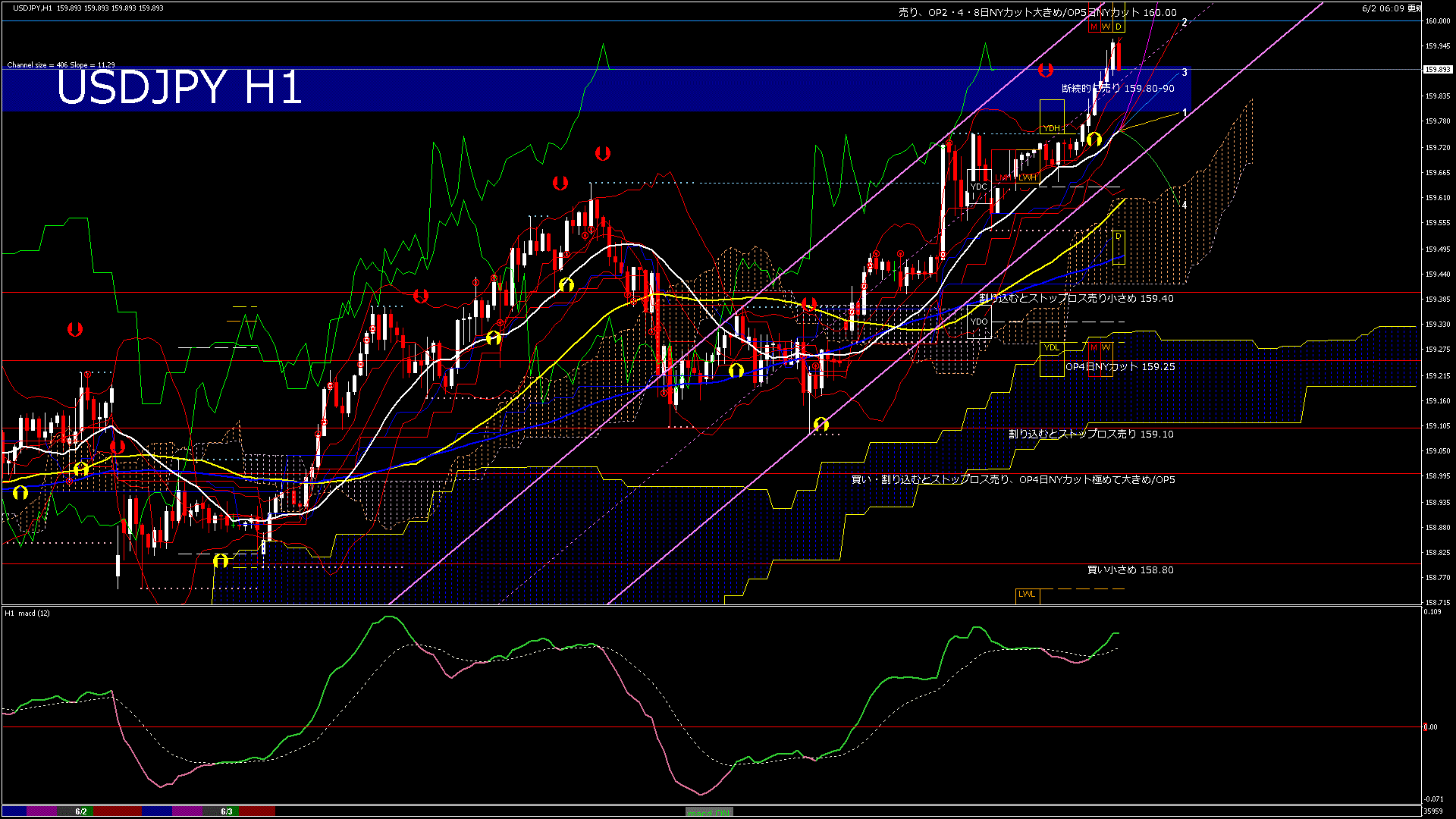Click the 買い小さめ 158.80 annotation
1456x819 pixels.
1131,570
